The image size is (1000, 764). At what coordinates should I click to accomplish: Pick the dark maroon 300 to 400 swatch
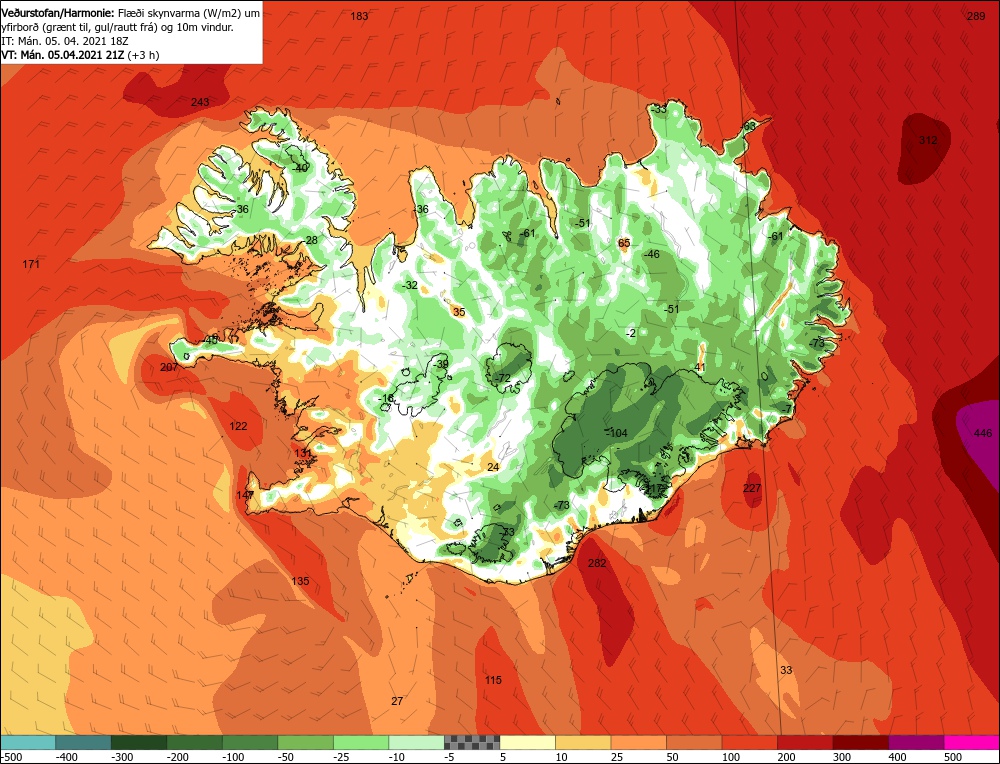(860, 742)
